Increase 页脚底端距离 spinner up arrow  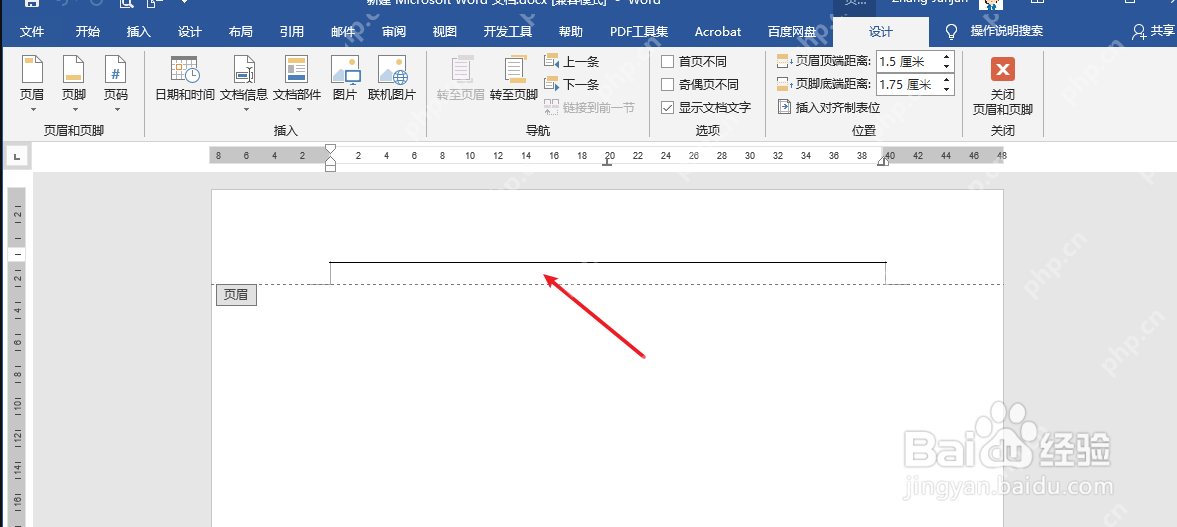coord(946,80)
